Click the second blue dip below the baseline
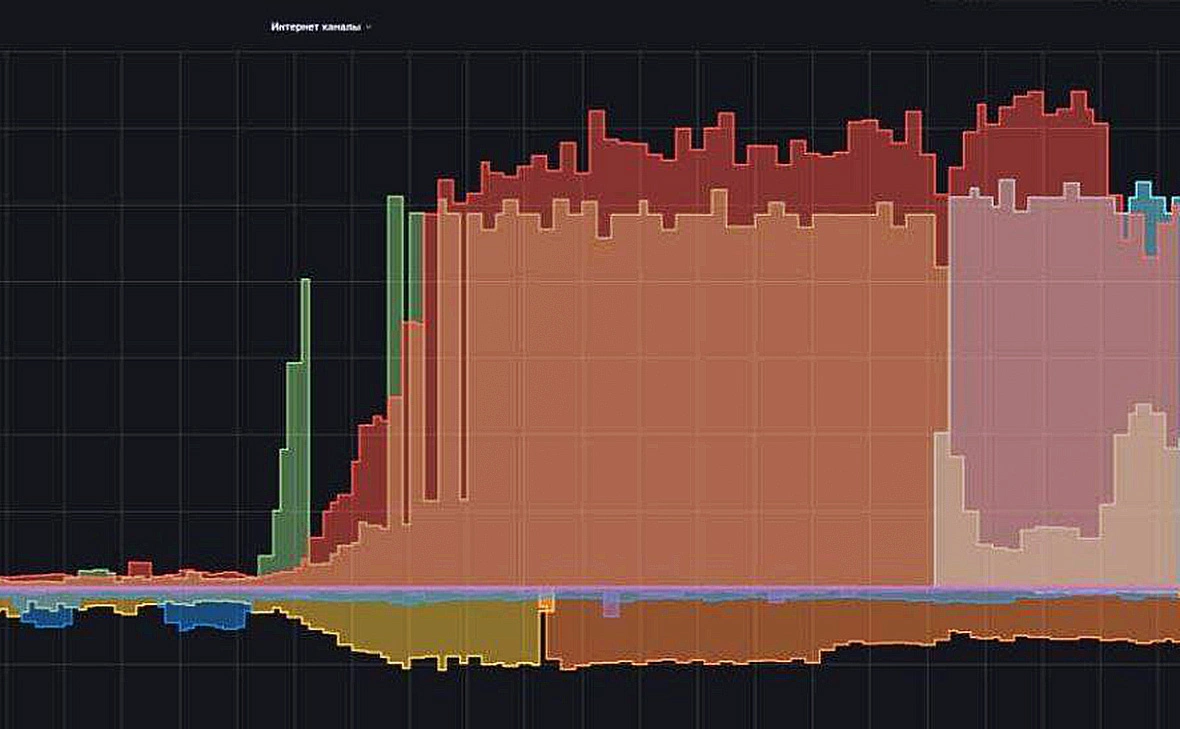Viewport: 1180px width, 729px height. [x=205, y=617]
